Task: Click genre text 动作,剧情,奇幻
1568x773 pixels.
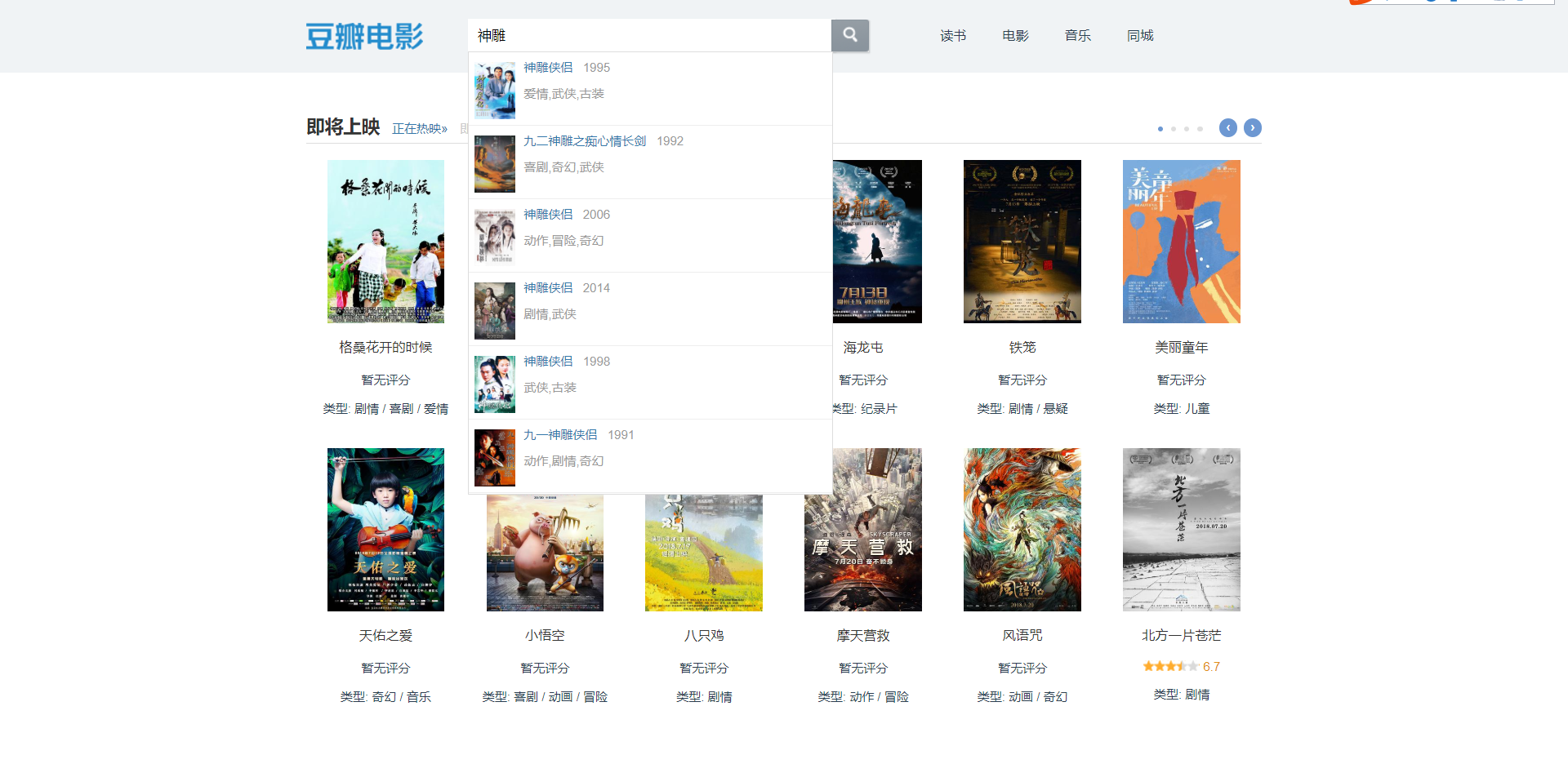Action: coord(563,461)
